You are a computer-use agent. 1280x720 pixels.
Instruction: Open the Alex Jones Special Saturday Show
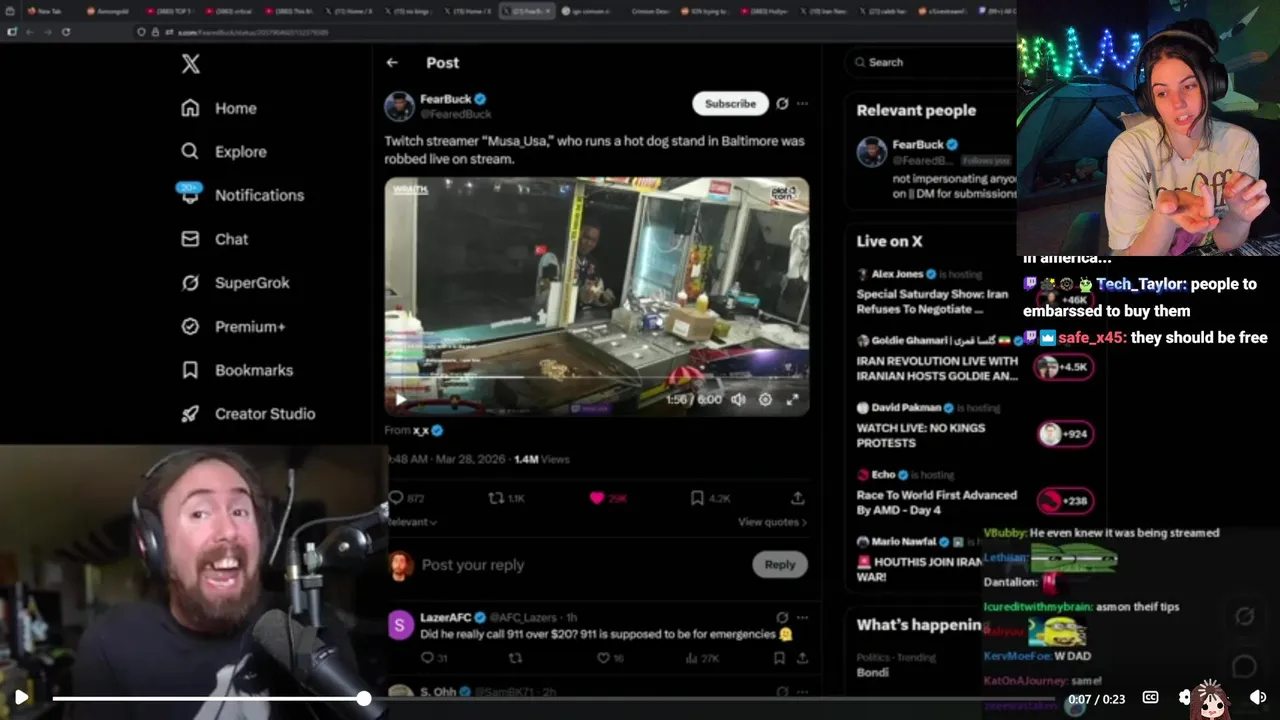(x=932, y=302)
